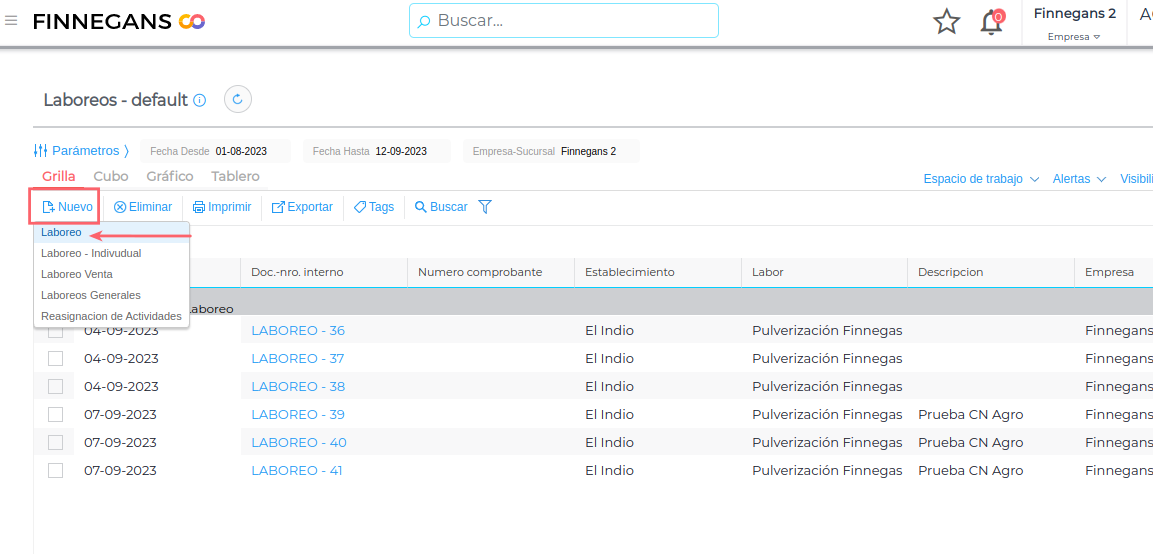Sort by the Establecimiento column header
Screen dimensions: 1153x554
(x=657, y=272)
